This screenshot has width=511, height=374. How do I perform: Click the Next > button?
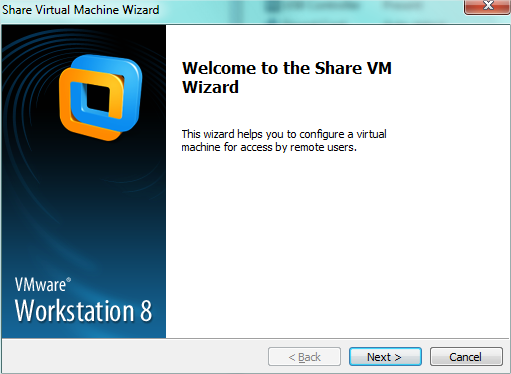pos(385,357)
